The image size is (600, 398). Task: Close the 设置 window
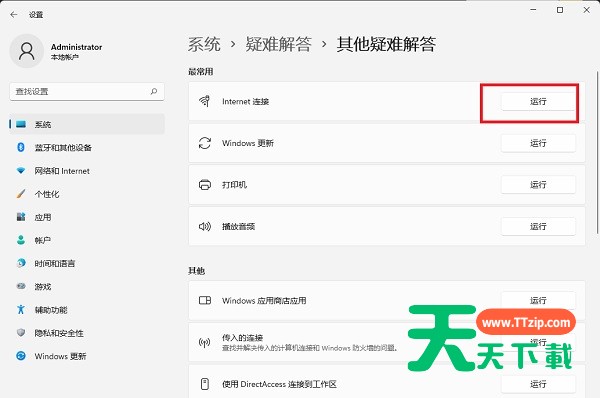point(587,10)
